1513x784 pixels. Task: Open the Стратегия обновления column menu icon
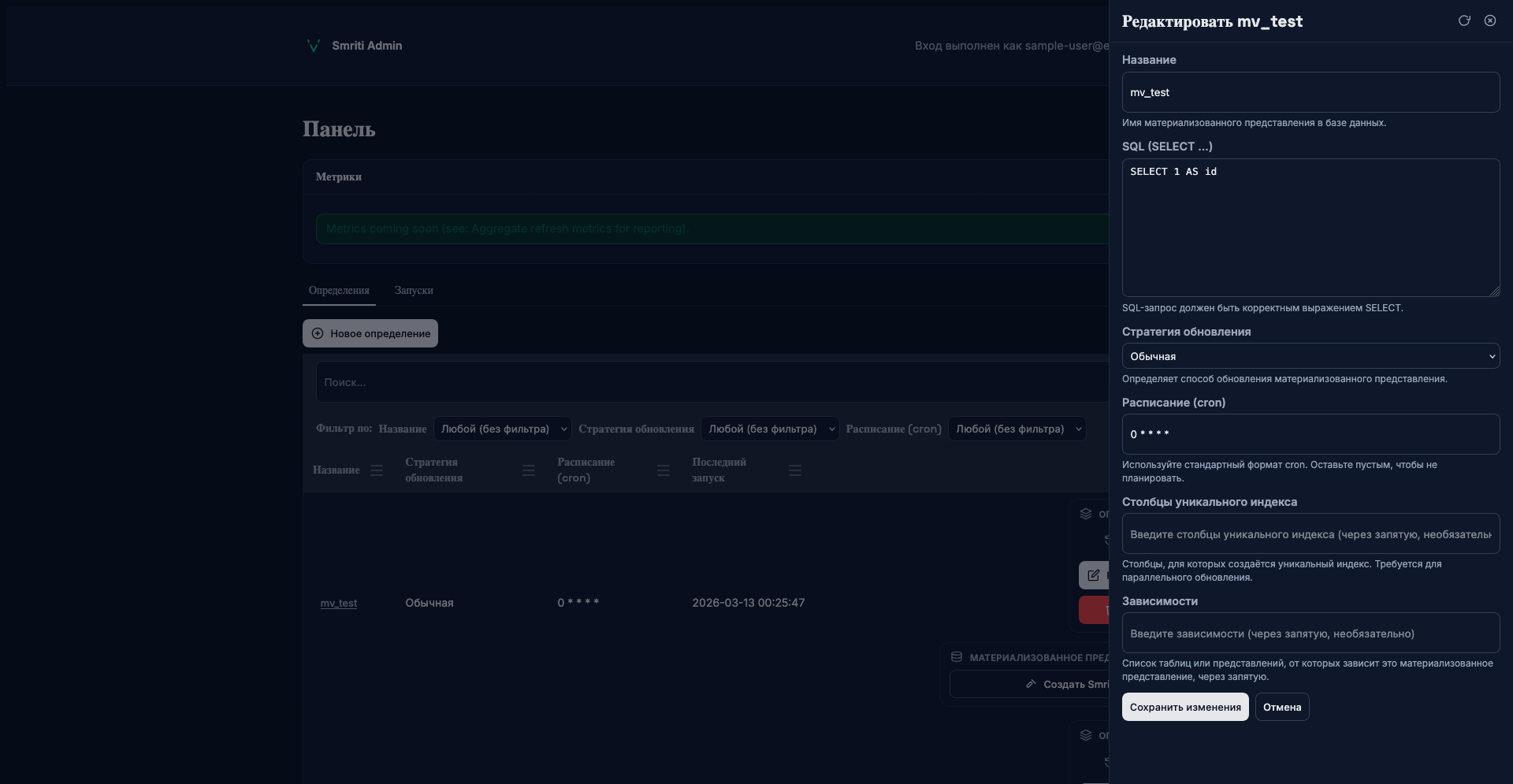528,470
